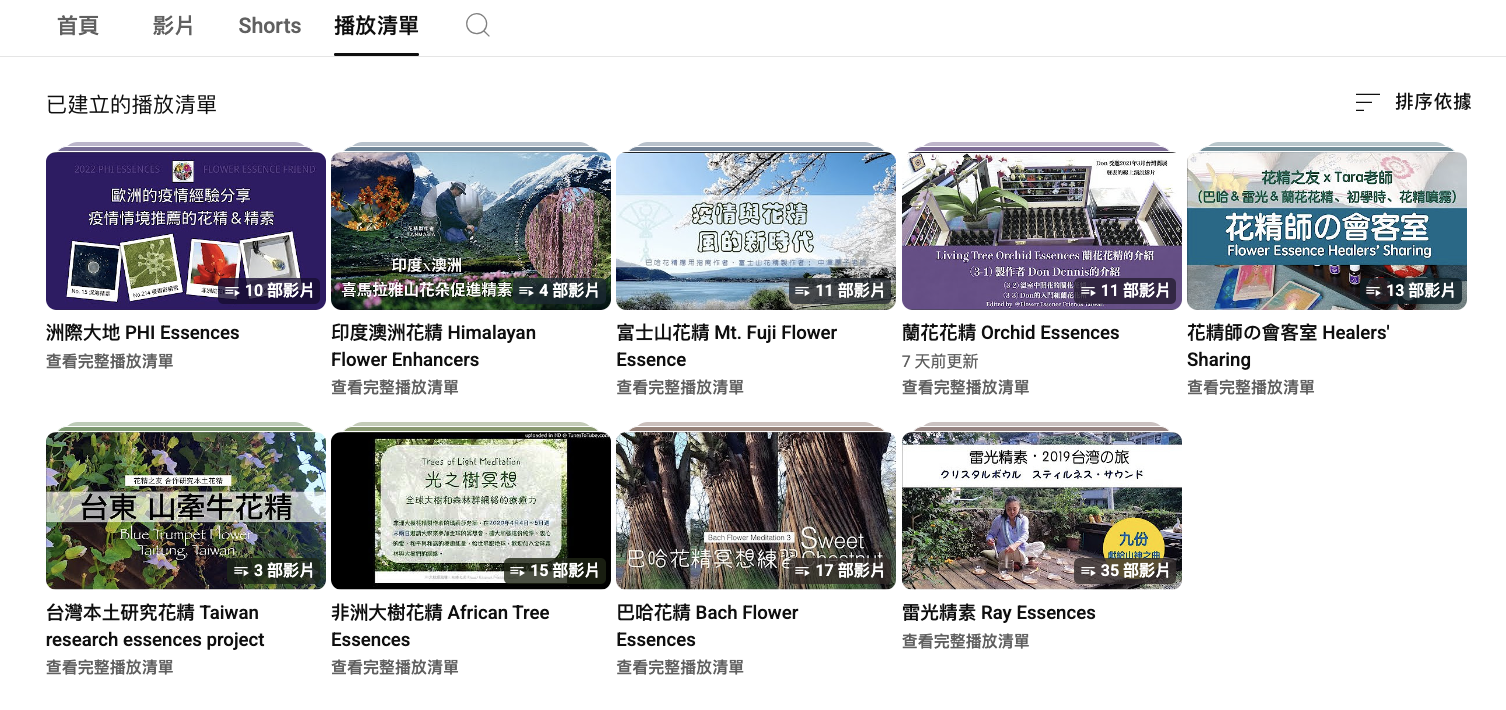Click the 3-video badge on Taiwan research thumbnail
The image size is (1506, 710).
pos(274,571)
